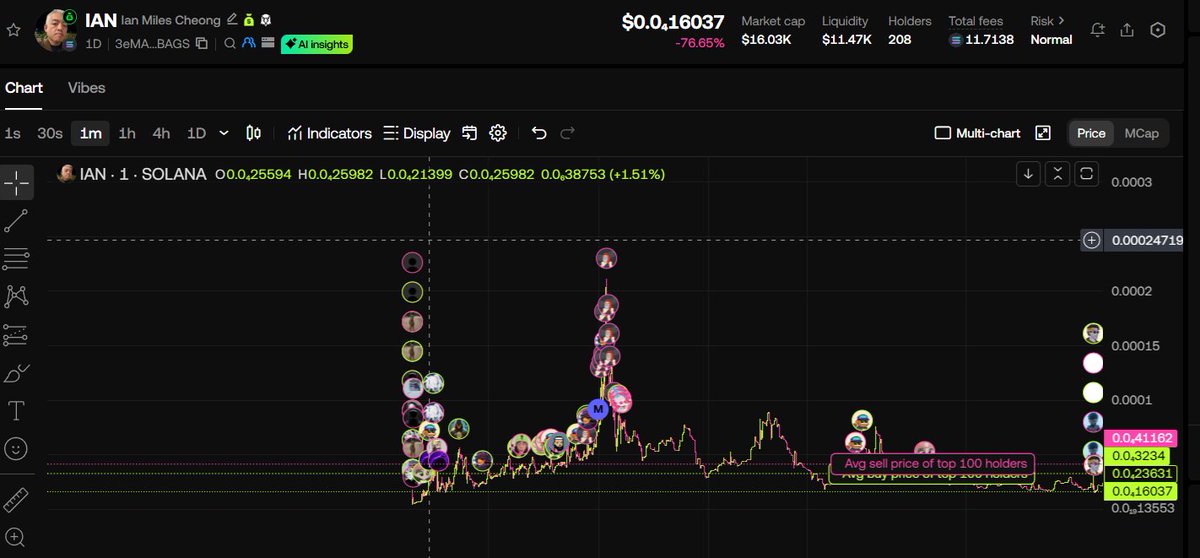The width and height of the screenshot is (1200, 558).
Task: Activate the zoom in magnifier tool
Action: pos(17,537)
